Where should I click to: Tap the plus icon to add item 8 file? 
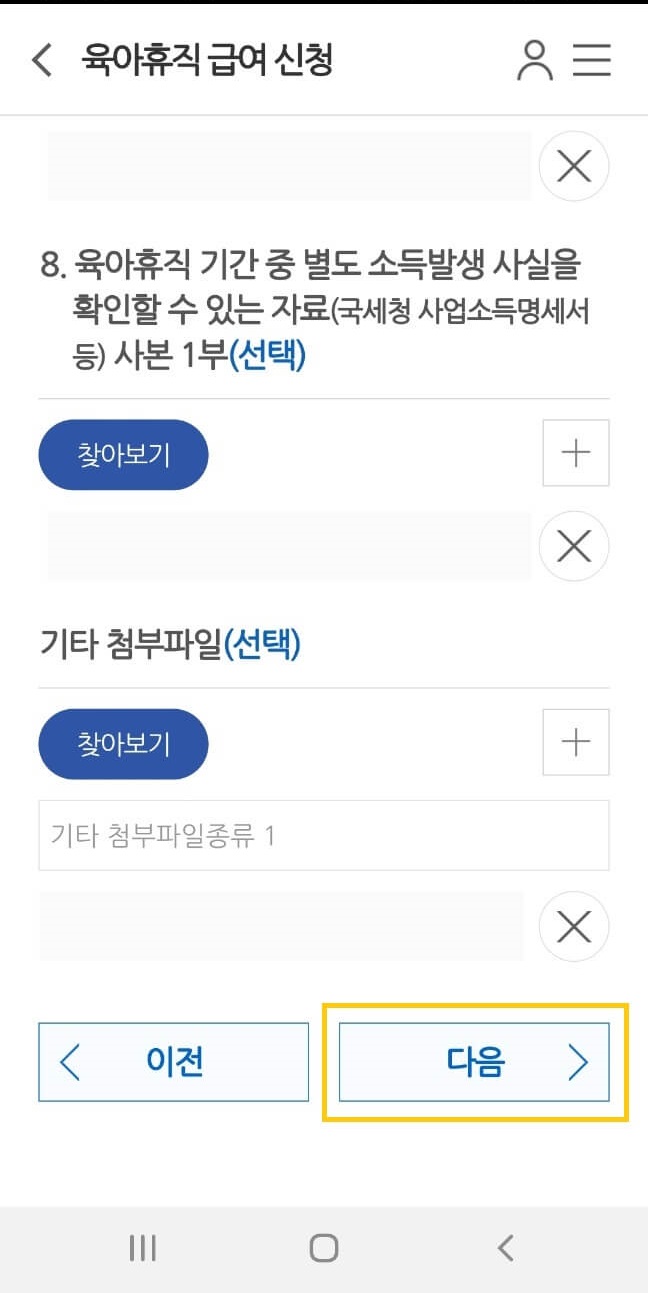575,453
